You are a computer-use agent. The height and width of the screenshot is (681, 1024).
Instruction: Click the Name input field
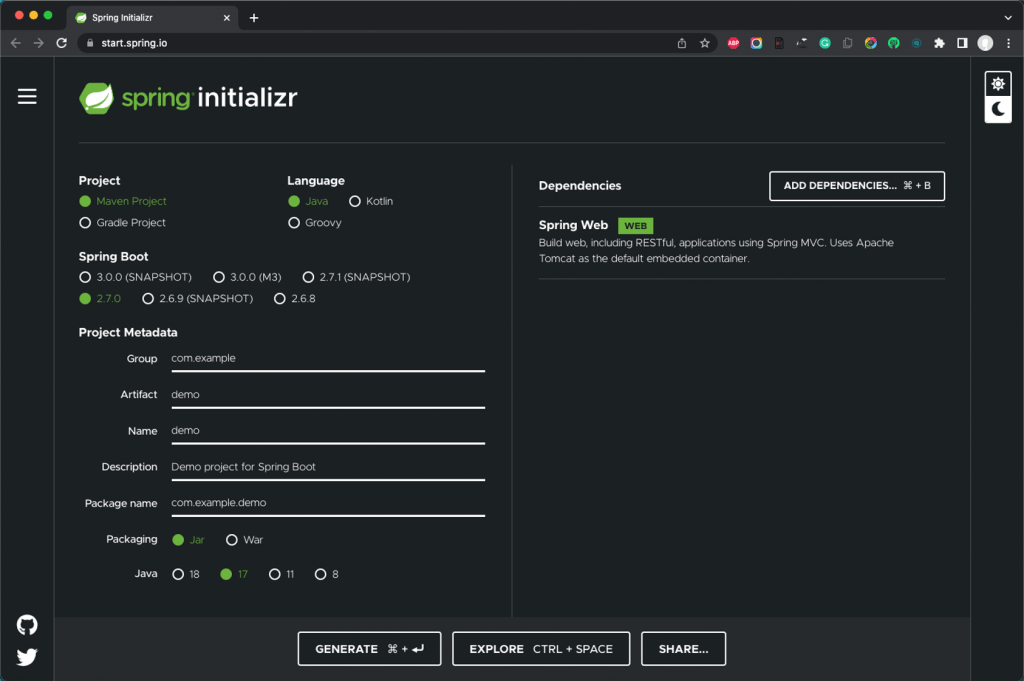[328, 431]
